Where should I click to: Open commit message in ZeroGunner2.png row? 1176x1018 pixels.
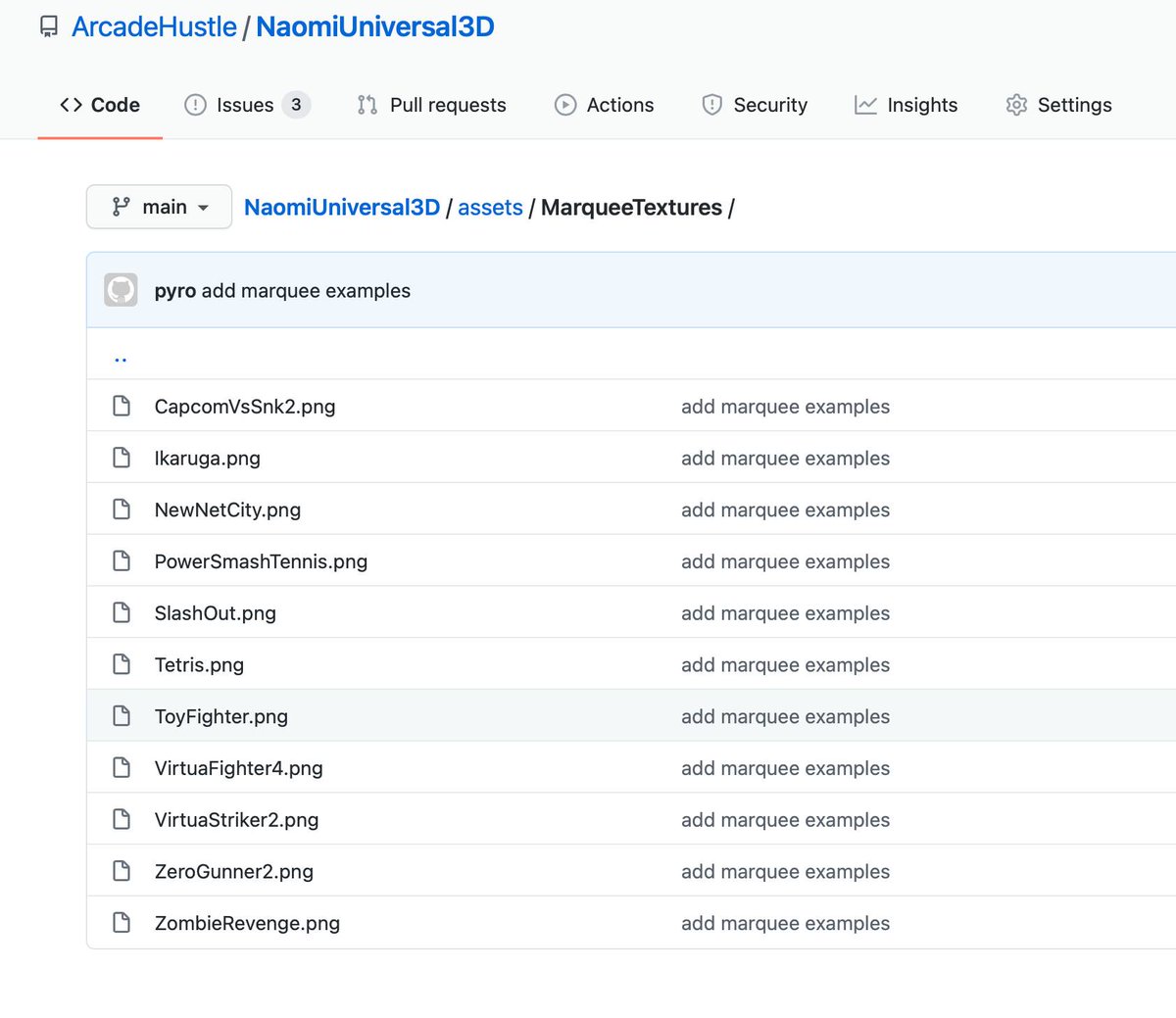pyautogui.click(x=785, y=872)
